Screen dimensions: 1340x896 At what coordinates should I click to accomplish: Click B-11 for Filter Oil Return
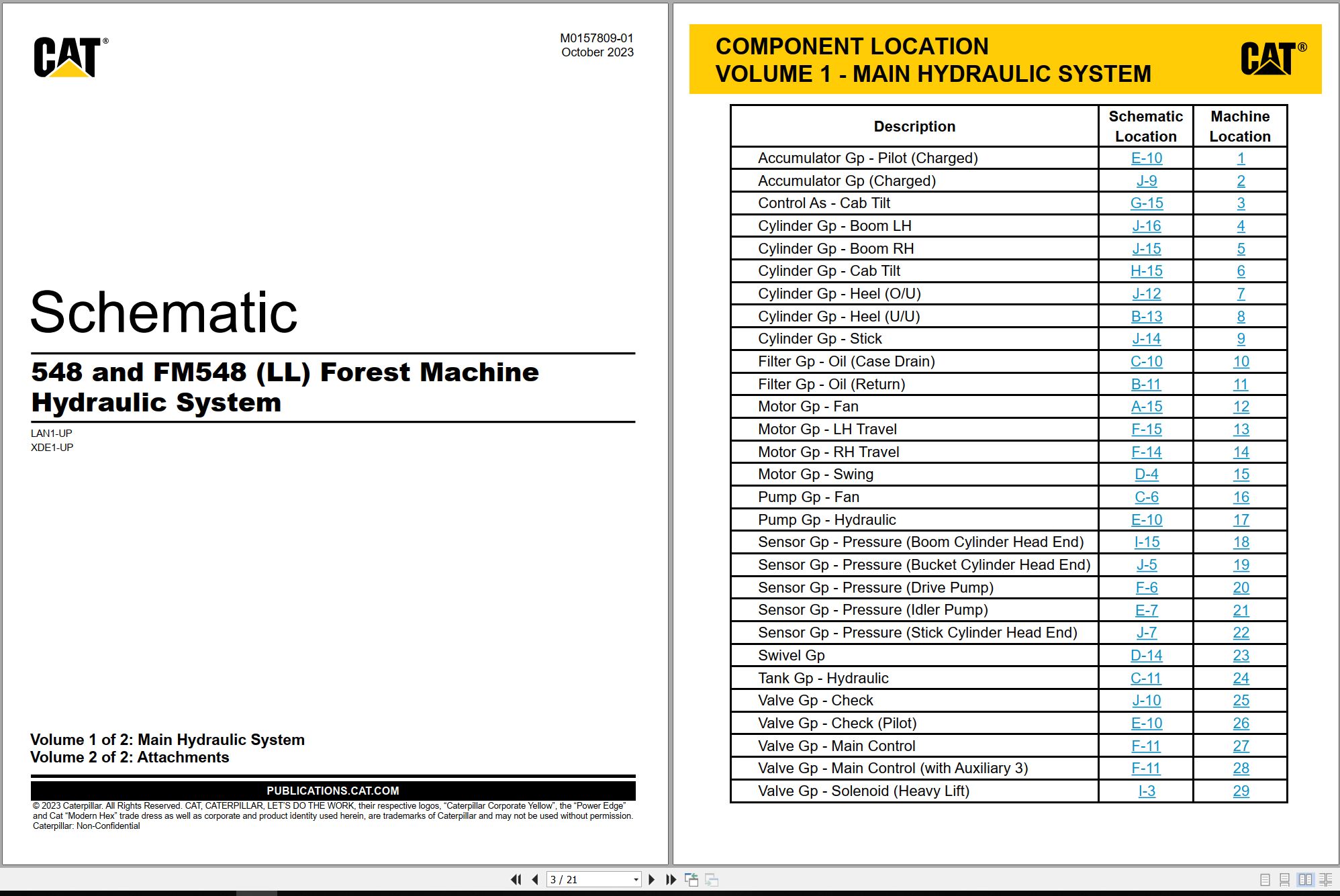pyautogui.click(x=1146, y=385)
